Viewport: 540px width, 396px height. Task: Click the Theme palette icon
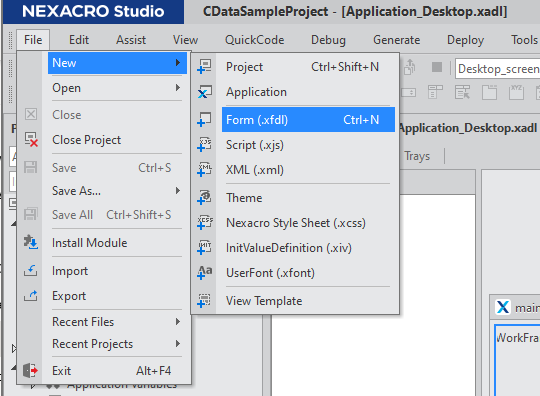coord(205,198)
